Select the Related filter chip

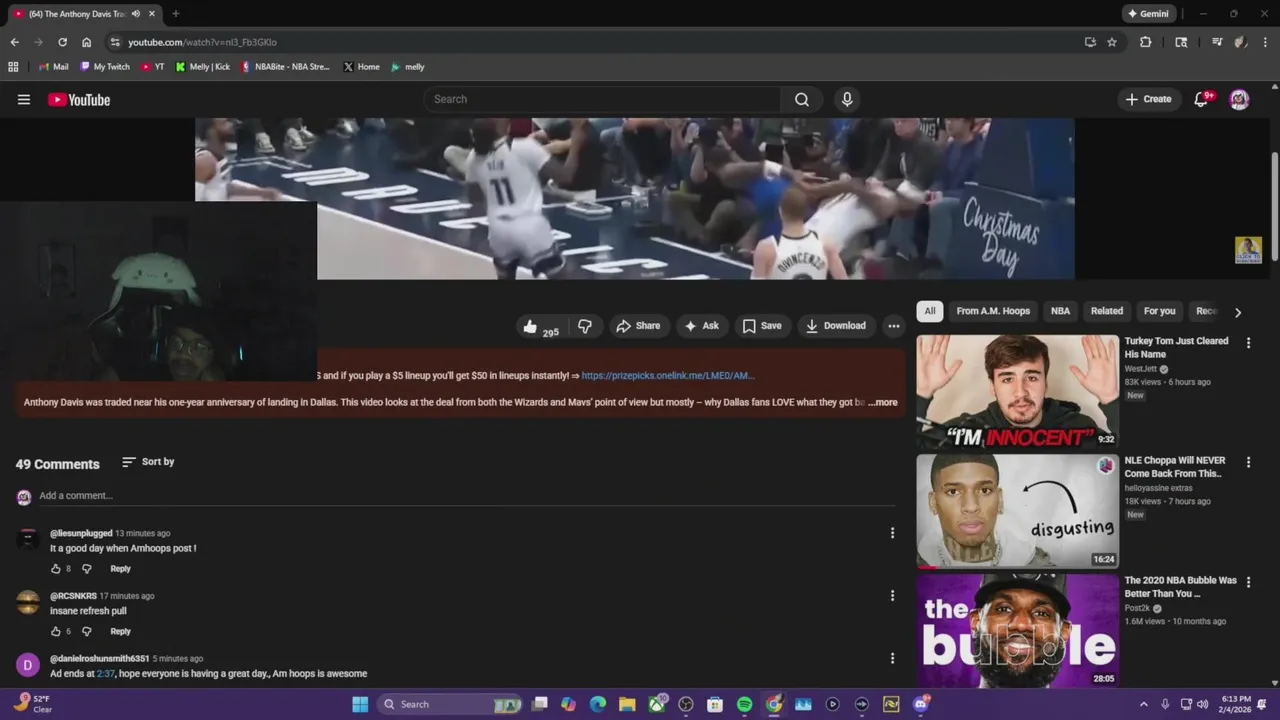[1107, 311]
